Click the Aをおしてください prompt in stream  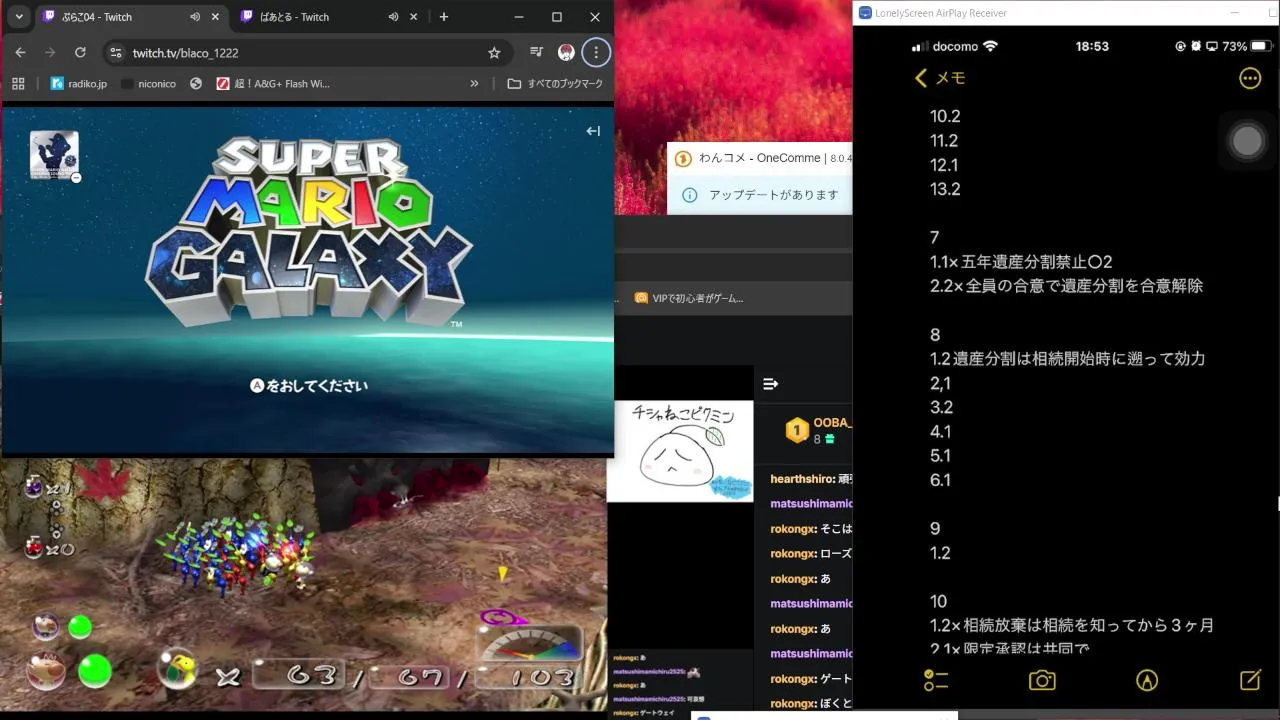[309, 385]
